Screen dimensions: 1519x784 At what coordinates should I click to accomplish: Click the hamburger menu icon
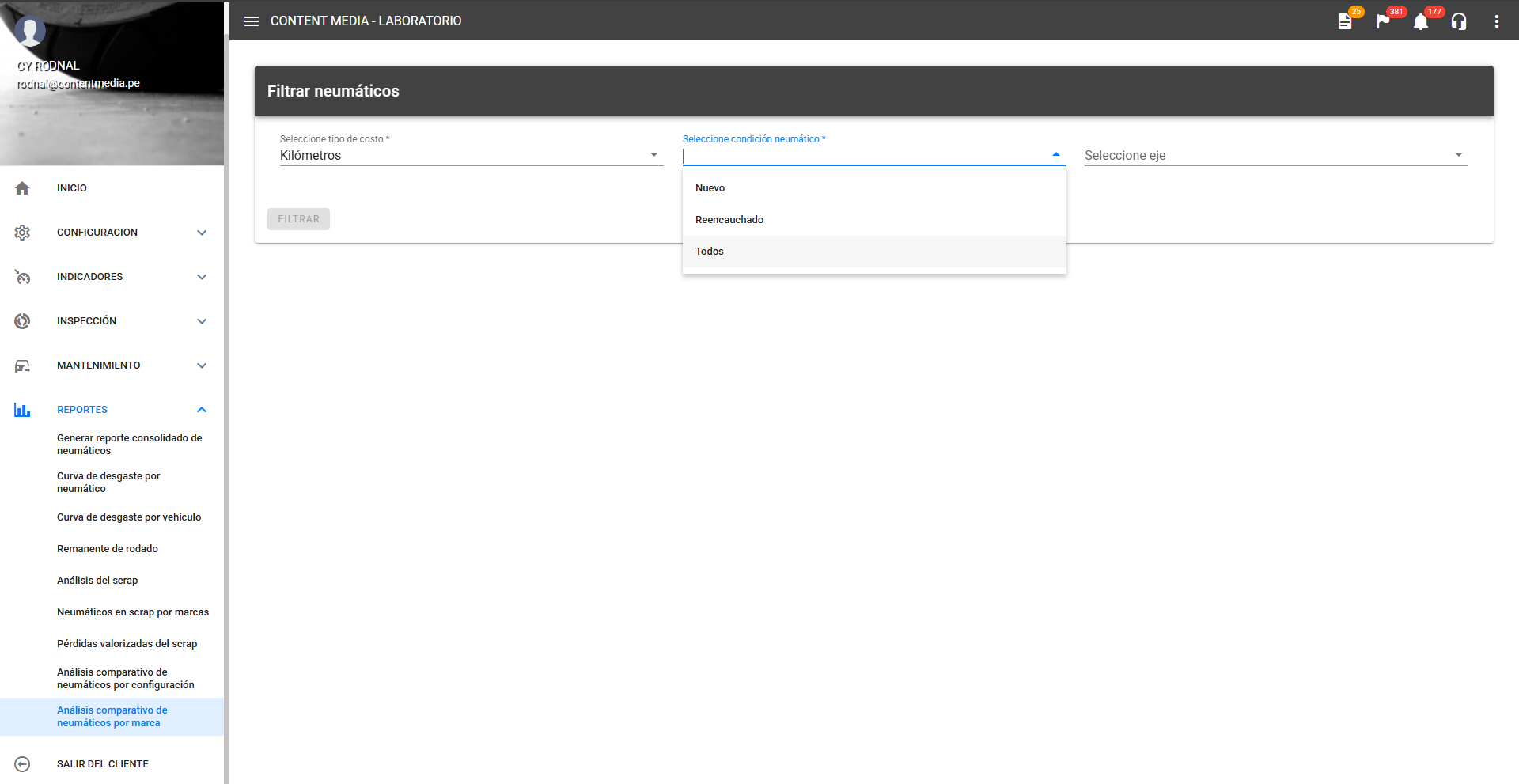pos(252,21)
